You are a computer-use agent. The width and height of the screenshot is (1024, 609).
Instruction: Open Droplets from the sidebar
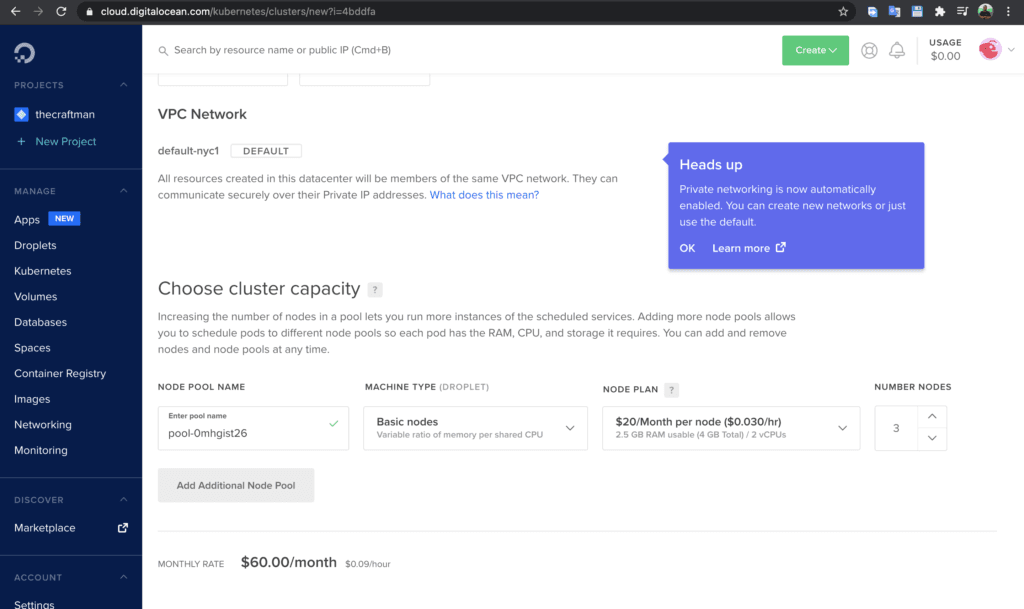coord(35,245)
